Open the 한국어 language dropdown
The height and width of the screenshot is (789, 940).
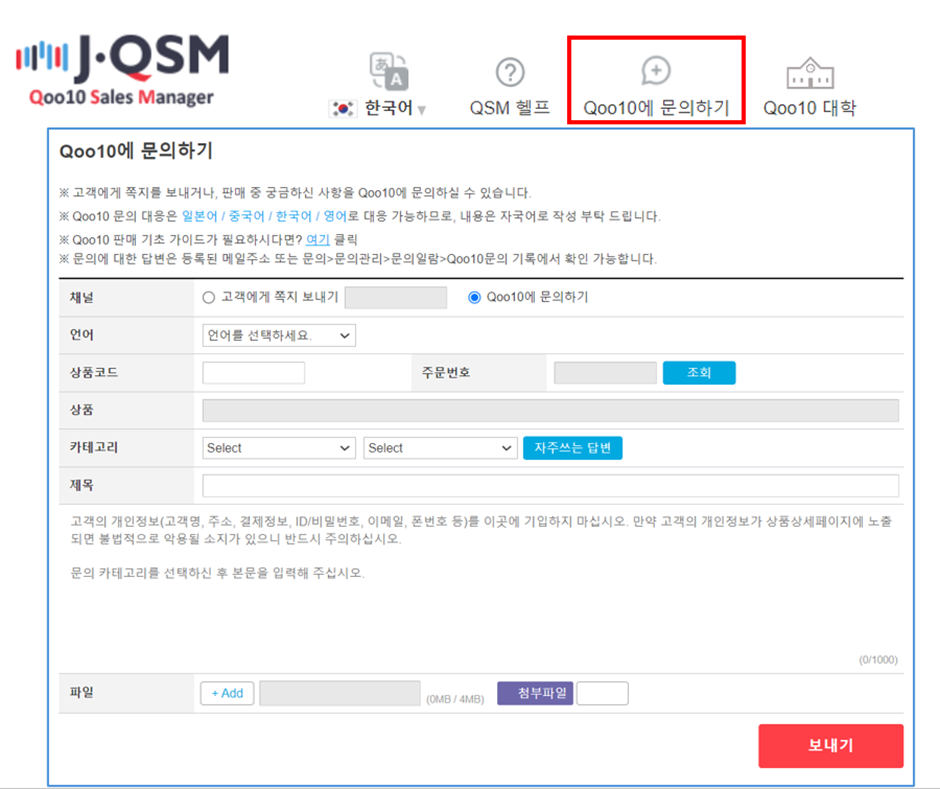click(x=395, y=108)
